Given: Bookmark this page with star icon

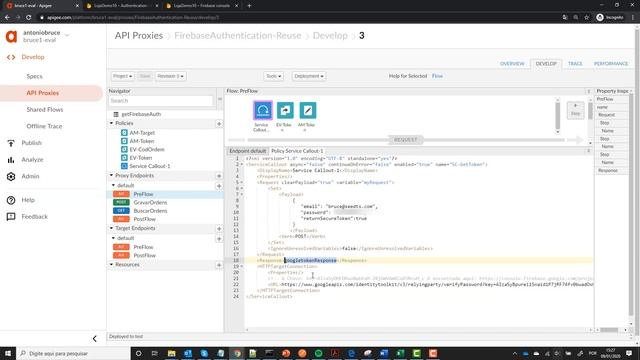Looking at the screenshot, I should tap(587, 17).
